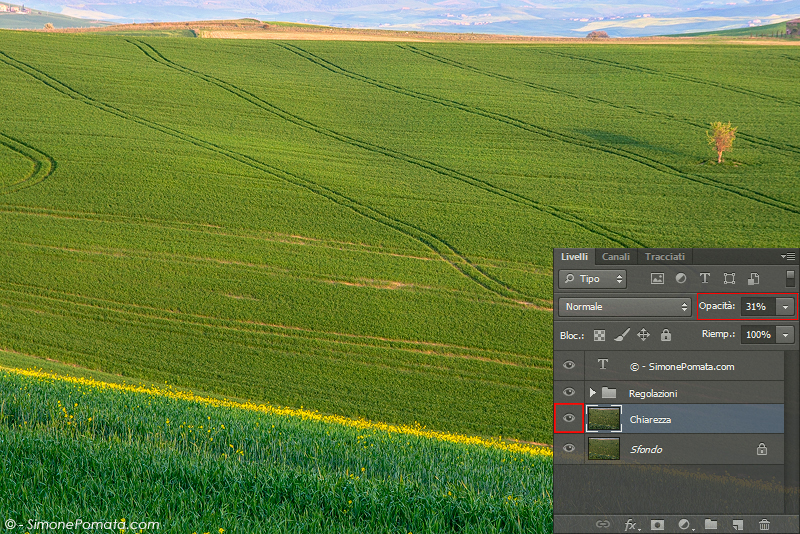Viewport: 800px width, 534px height.
Task: Switch to the Canali tab
Action: click(616, 257)
